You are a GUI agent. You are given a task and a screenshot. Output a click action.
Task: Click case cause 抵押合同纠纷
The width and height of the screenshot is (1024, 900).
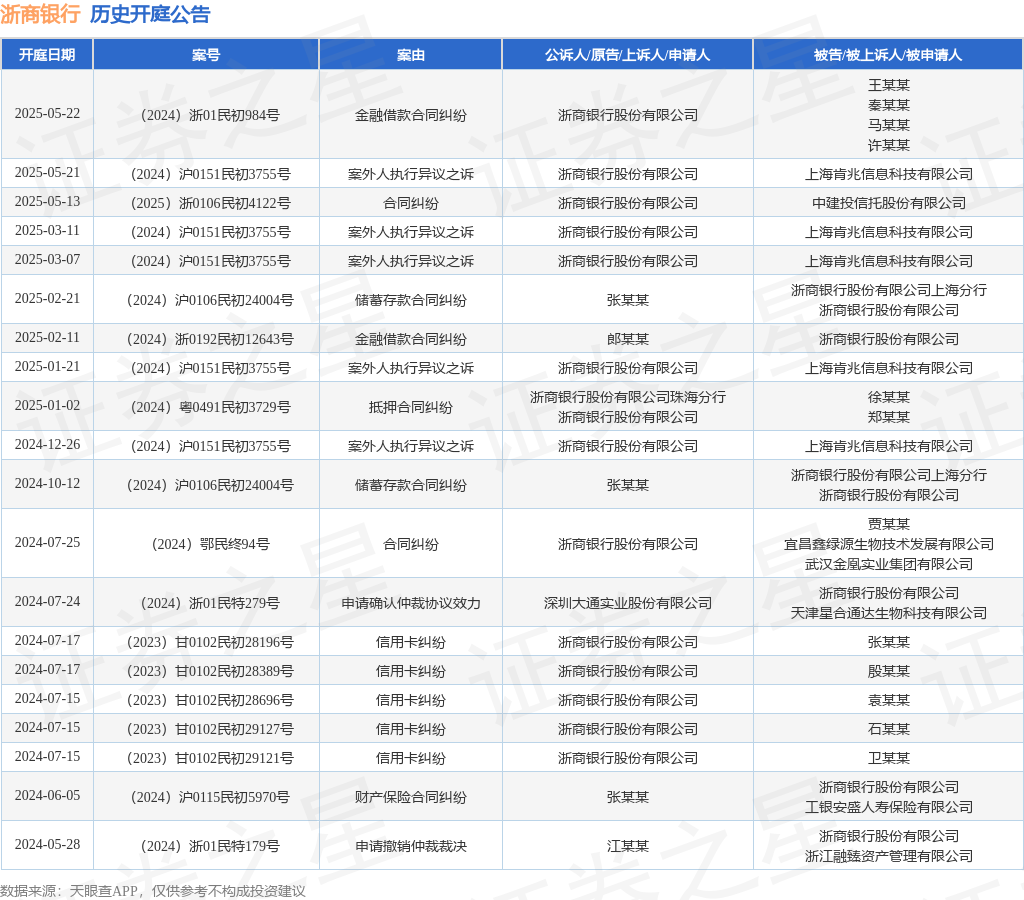tap(411, 407)
